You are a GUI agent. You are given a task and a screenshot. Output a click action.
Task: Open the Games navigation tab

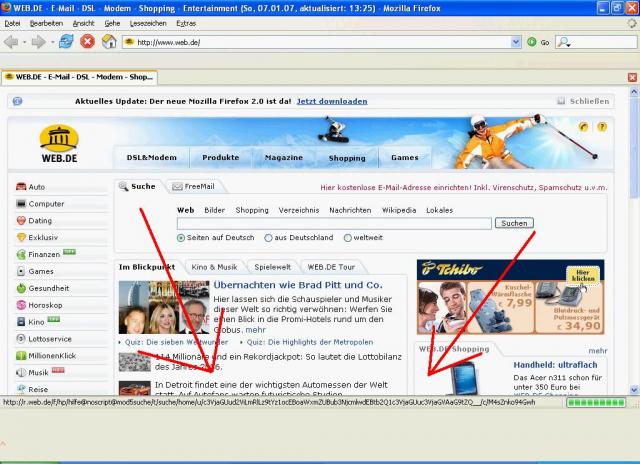pos(404,158)
